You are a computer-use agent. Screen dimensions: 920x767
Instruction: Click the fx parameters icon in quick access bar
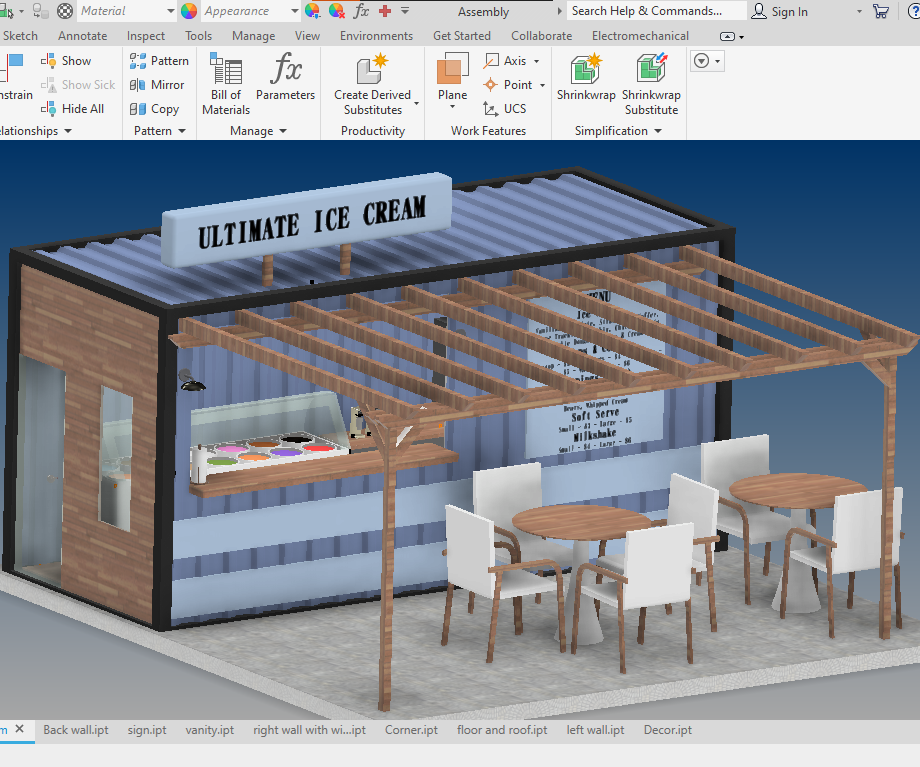pyautogui.click(x=361, y=11)
